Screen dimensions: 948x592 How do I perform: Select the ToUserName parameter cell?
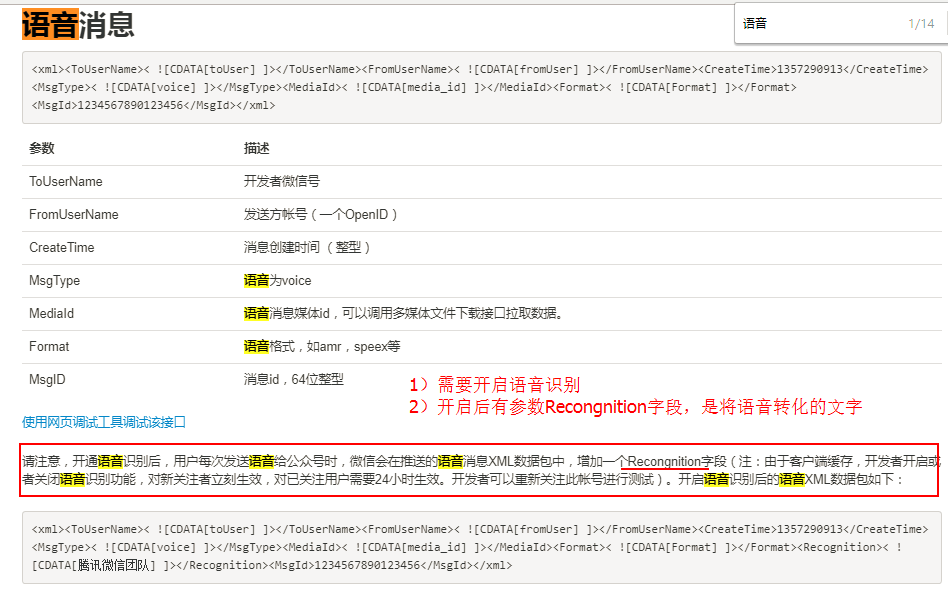[66, 182]
